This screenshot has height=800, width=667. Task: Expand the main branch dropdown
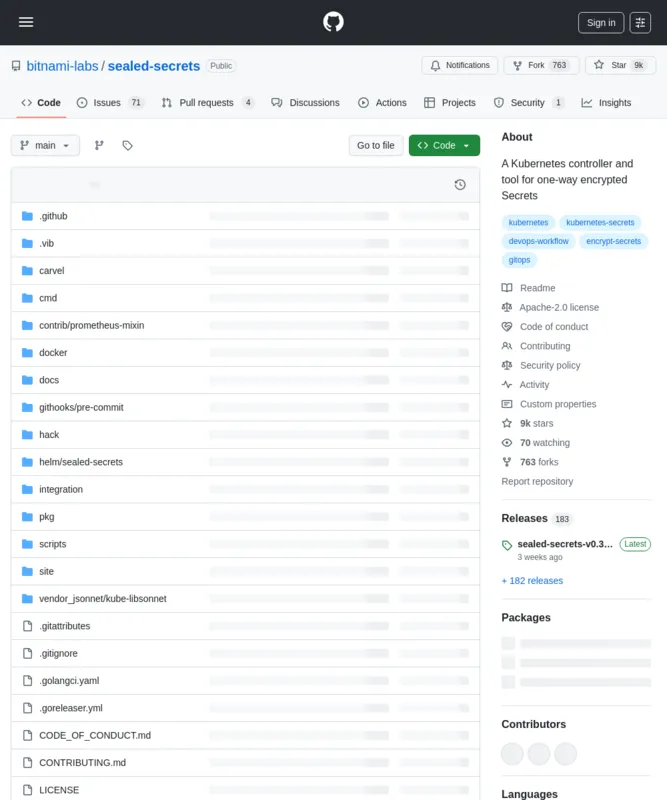(x=45, y=145)
